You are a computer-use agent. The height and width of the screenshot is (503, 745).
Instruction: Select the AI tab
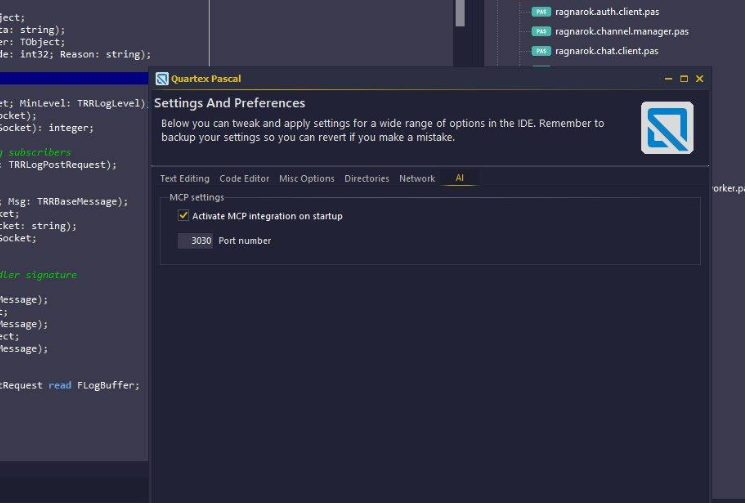click(460, 179)
